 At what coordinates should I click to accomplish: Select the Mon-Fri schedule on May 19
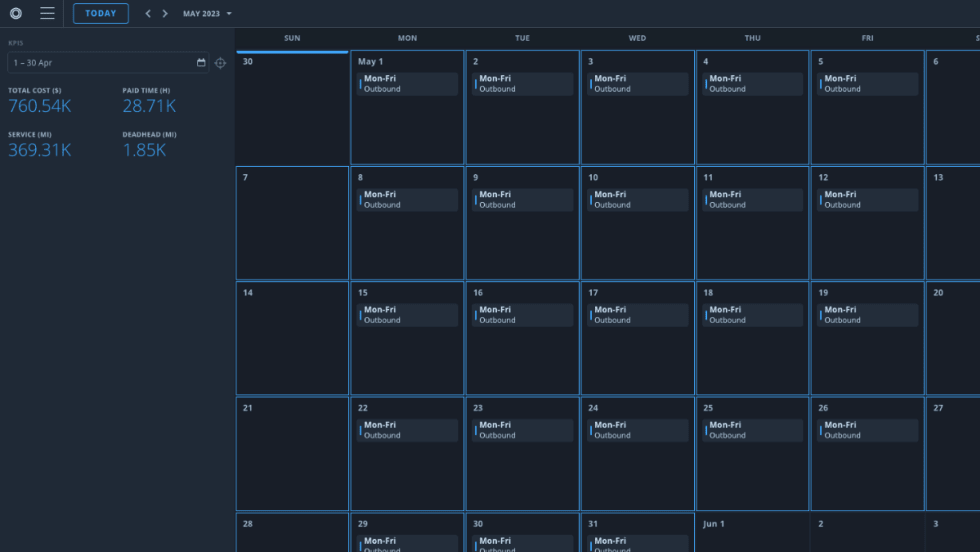coord(867,315)
